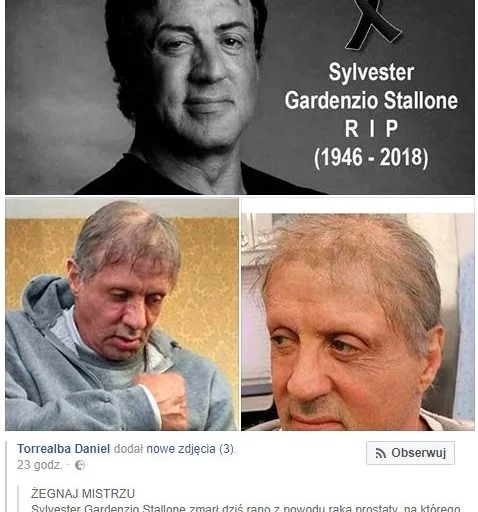This screenshot has width=478, height=512.
Task: Click the word 'dodał' in the post header
Action: (128, 449)
